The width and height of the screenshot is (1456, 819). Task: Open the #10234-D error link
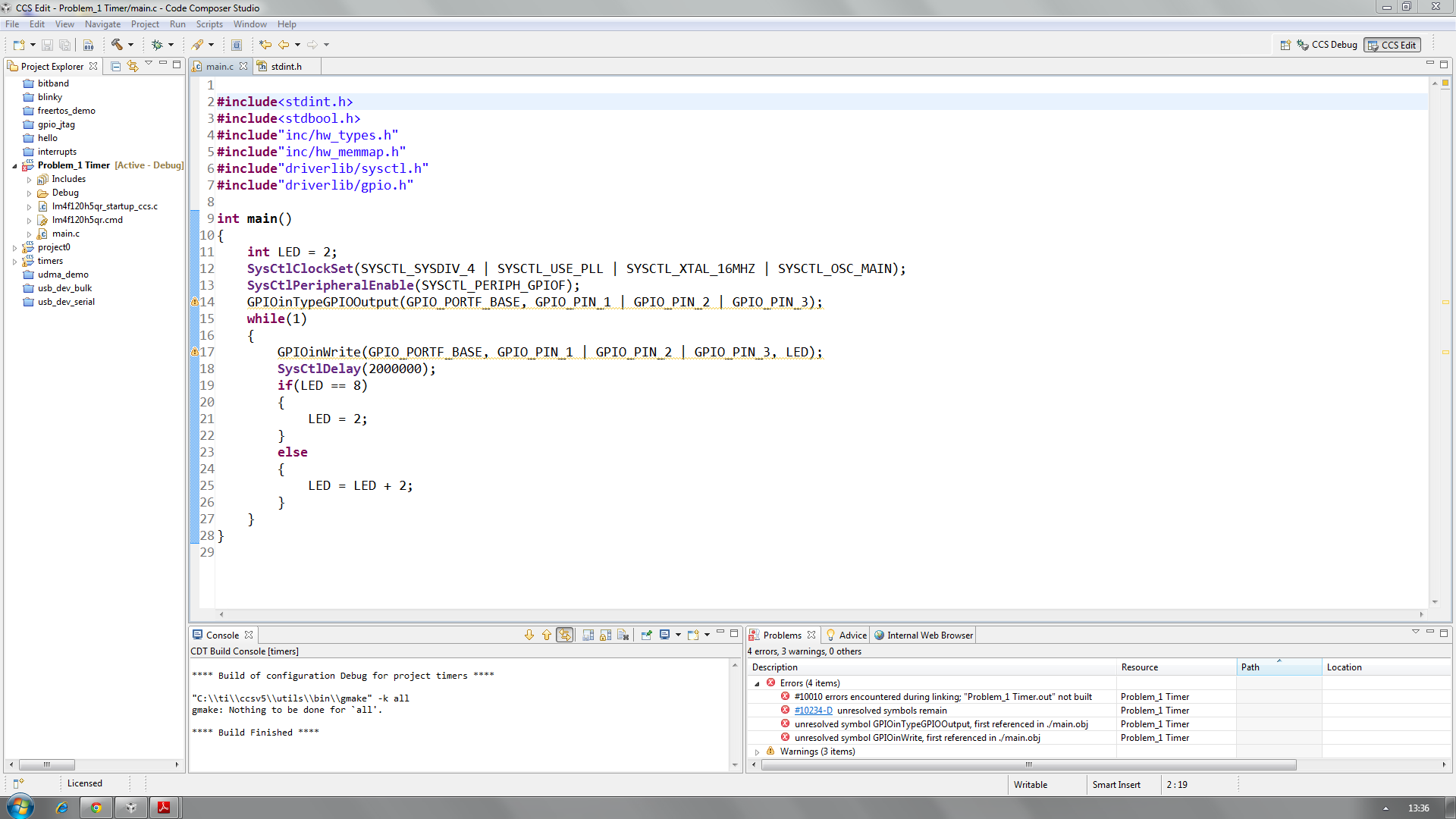813,711
